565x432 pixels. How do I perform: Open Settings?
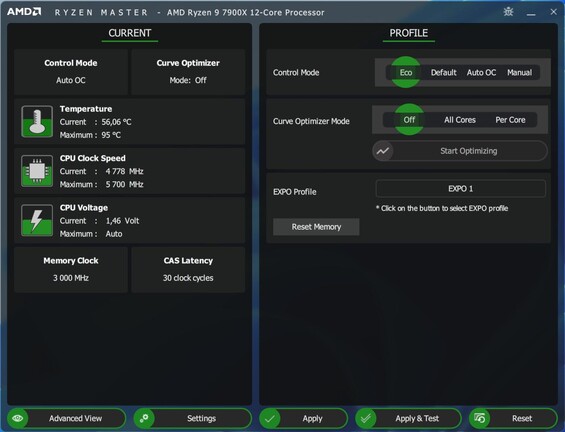(x=192, y=418)
